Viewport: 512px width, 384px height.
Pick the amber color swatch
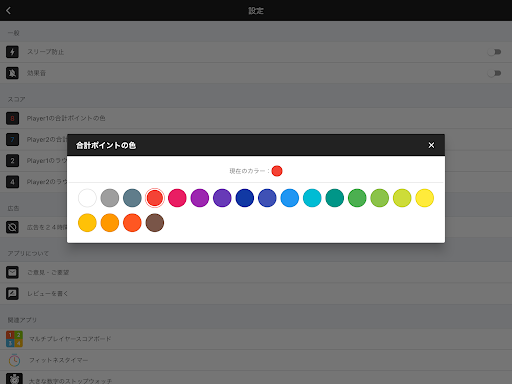pyautogui.click(x=87, y=223)
